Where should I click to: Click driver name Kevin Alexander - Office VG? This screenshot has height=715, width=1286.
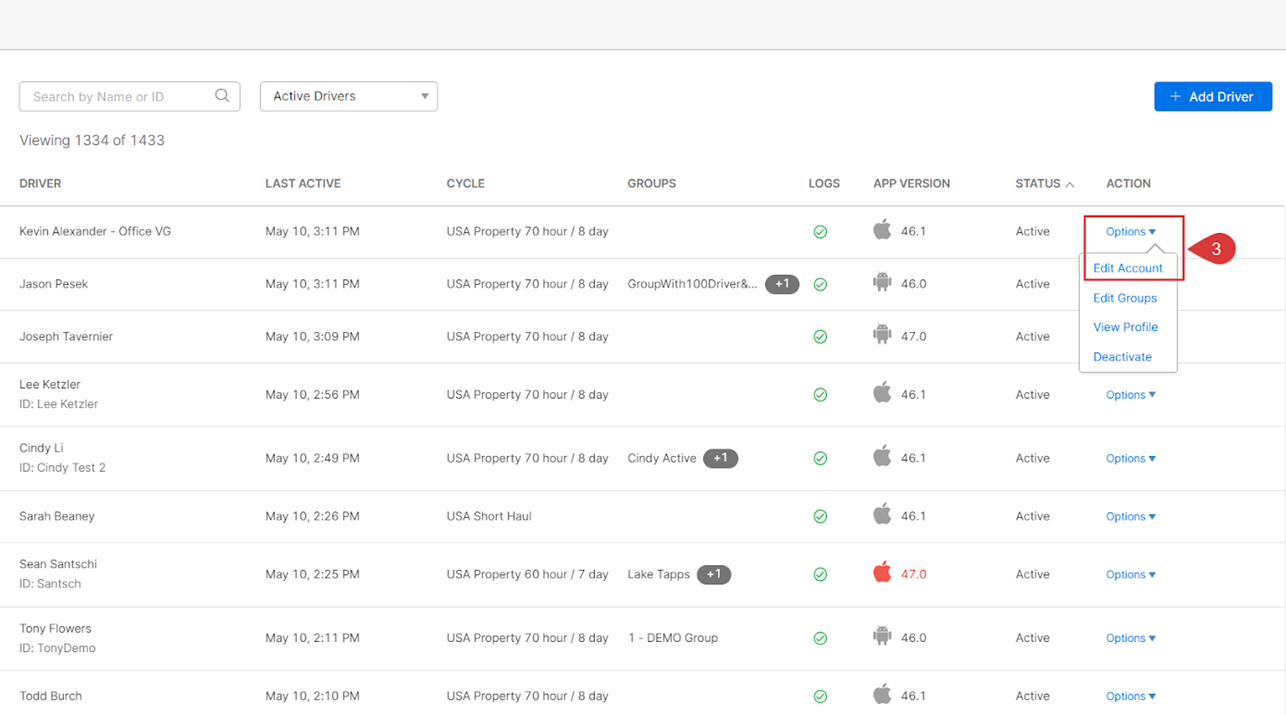coord(95,232)
